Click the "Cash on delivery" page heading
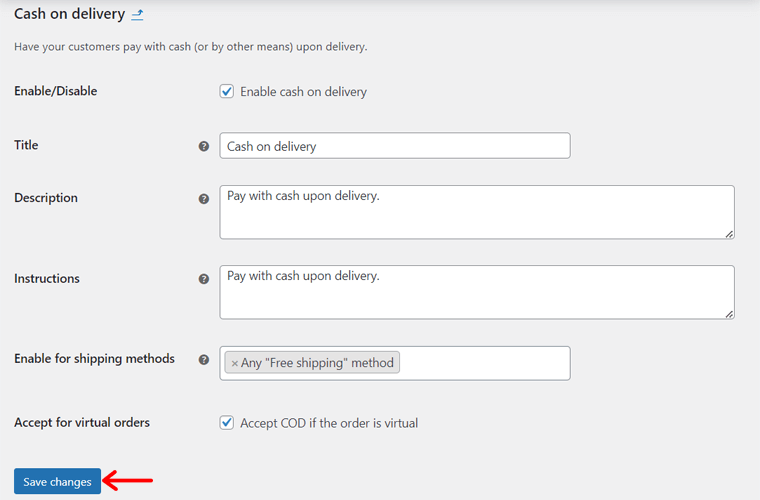The width and height of the screenshot is (760, 500). pyautogui.click(x=69, y=14)
